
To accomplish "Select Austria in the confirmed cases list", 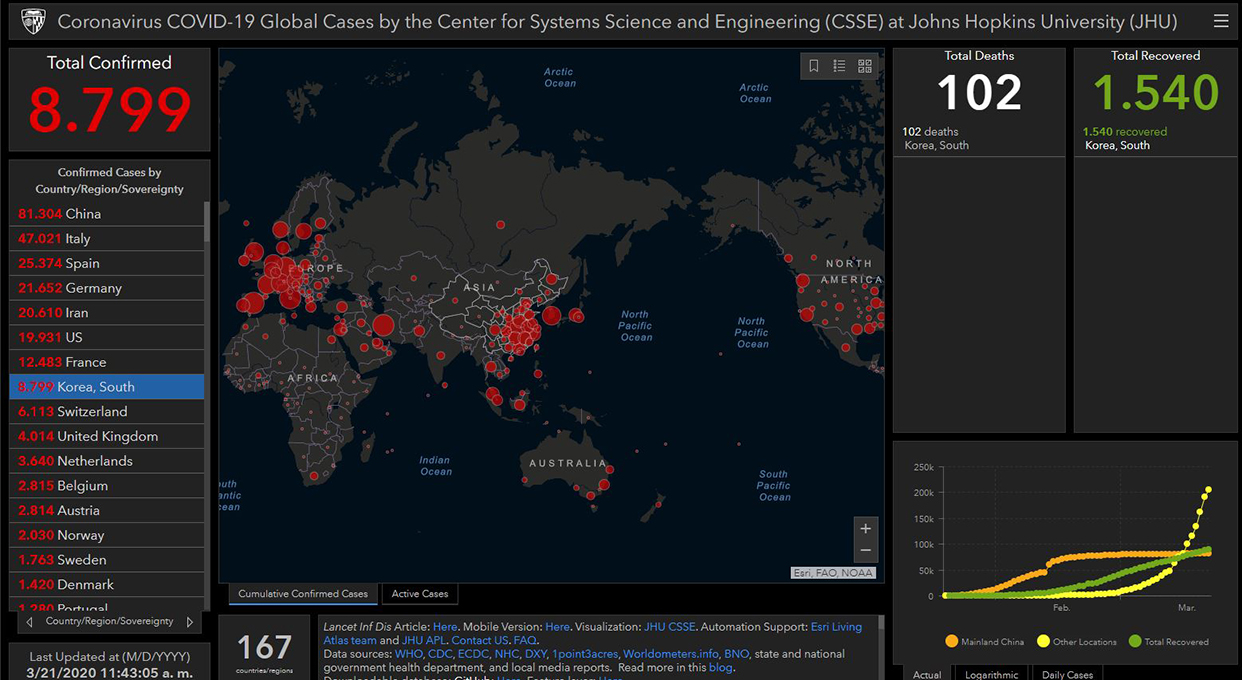I will 107,510.
